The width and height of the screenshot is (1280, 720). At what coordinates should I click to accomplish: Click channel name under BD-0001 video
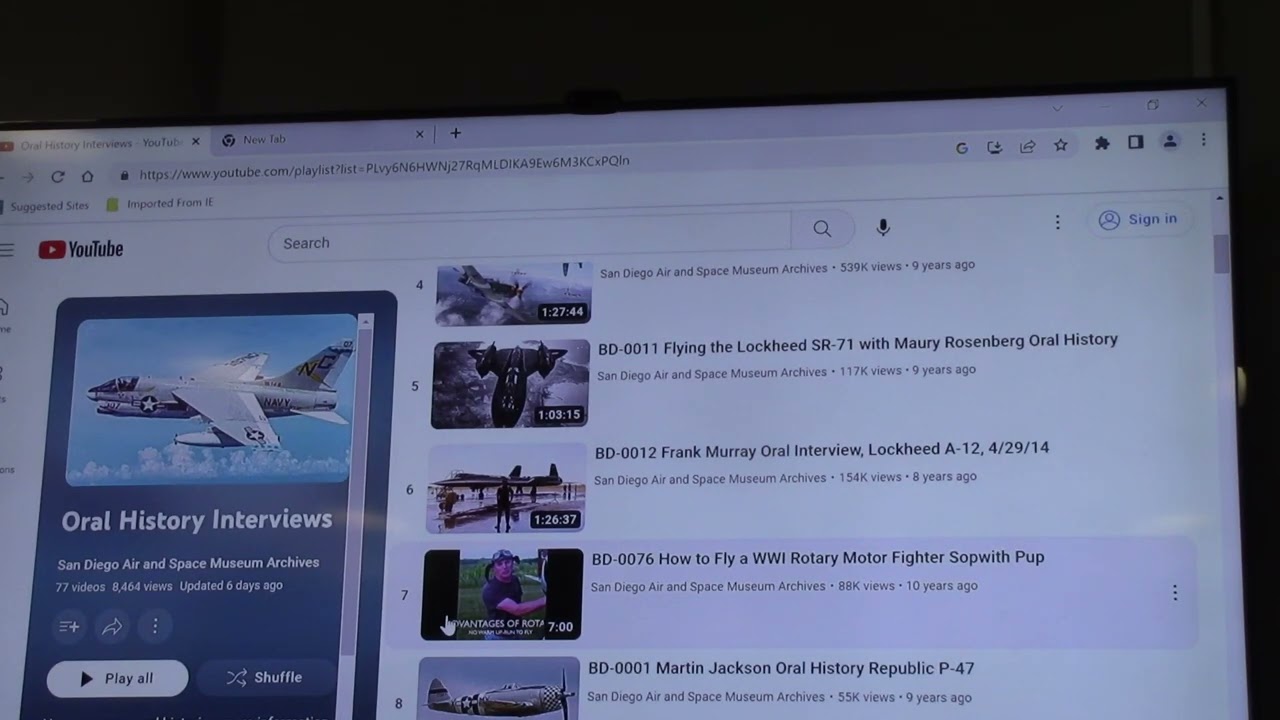706,697
